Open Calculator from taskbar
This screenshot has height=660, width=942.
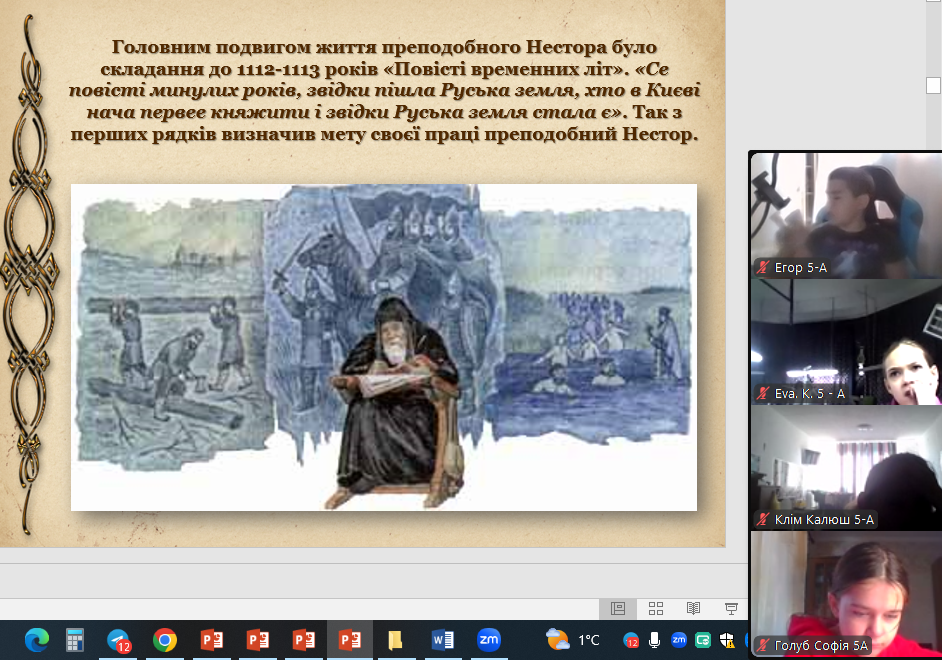coord(74,640)
